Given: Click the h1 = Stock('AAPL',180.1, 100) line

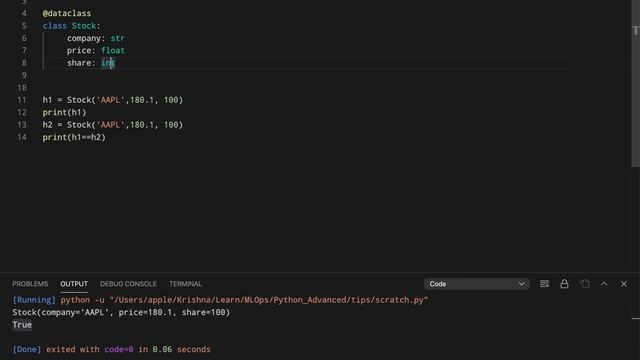Looking at the screenshot, I should 113,100.
